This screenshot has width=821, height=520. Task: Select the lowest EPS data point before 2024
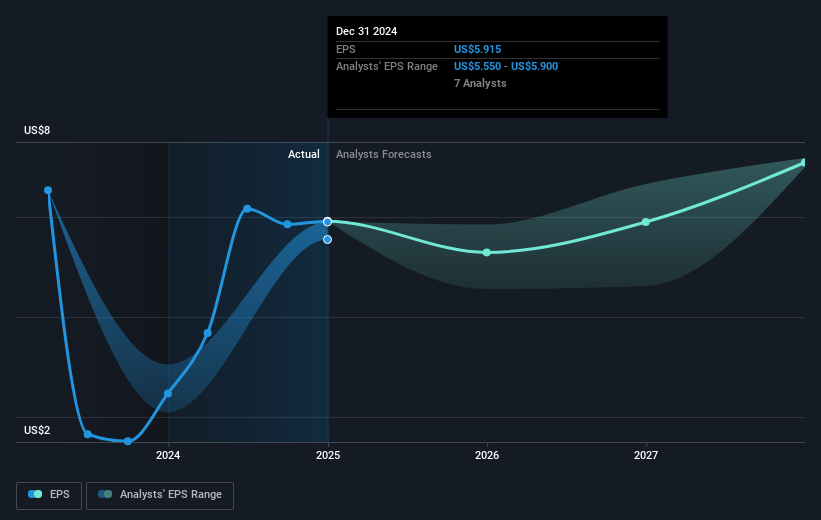[x=128, y=441]
